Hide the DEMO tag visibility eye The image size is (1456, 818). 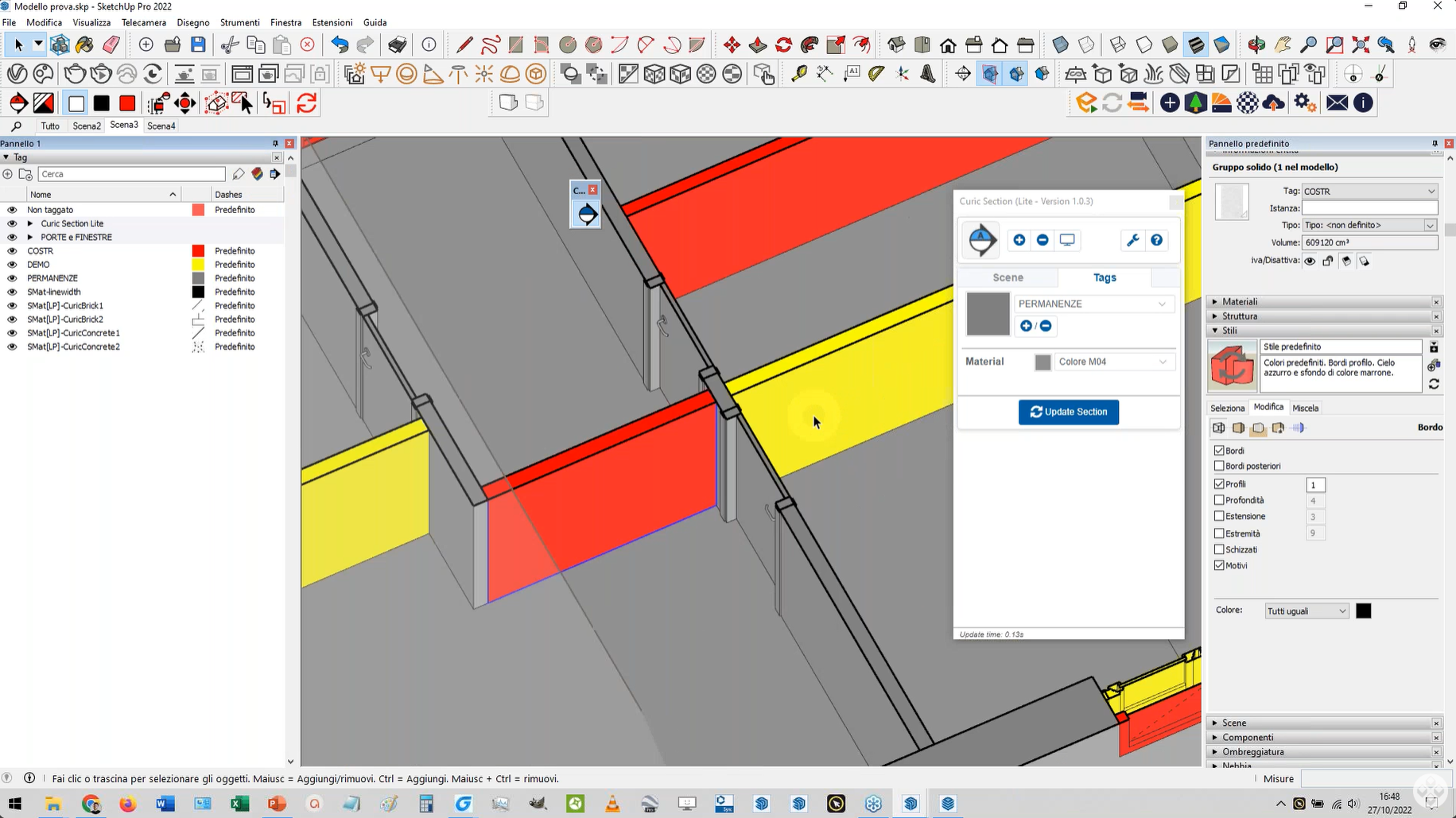pos(12,265)
